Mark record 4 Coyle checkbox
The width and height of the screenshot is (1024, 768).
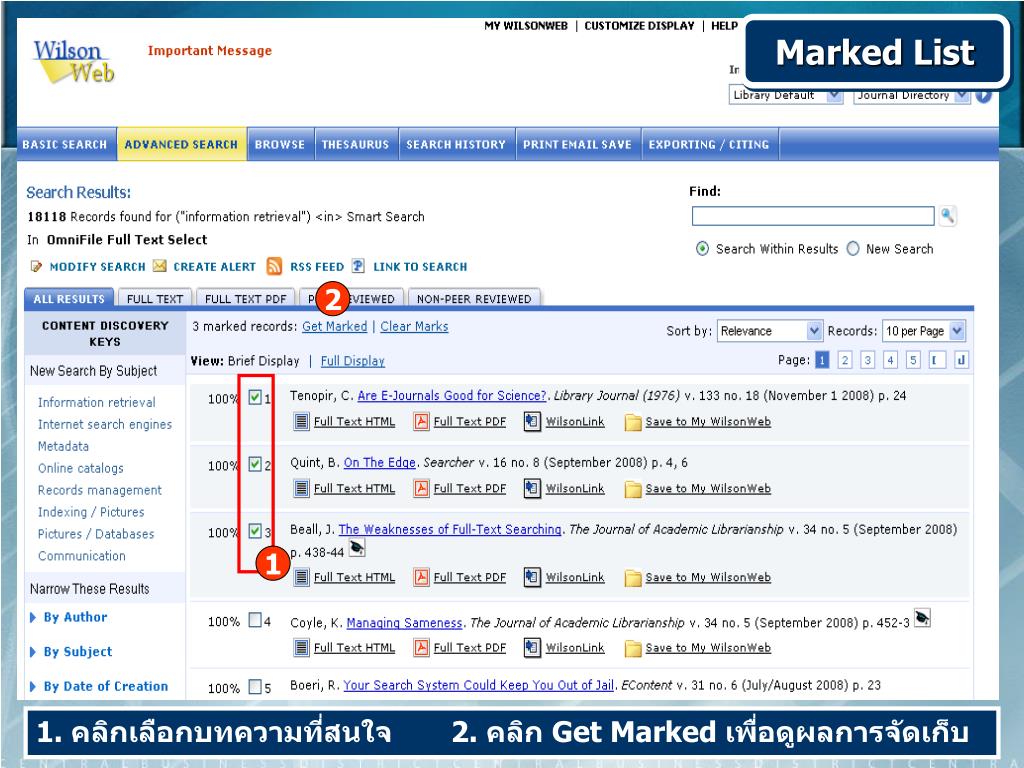pyautogui.click(x=255, y=620)
